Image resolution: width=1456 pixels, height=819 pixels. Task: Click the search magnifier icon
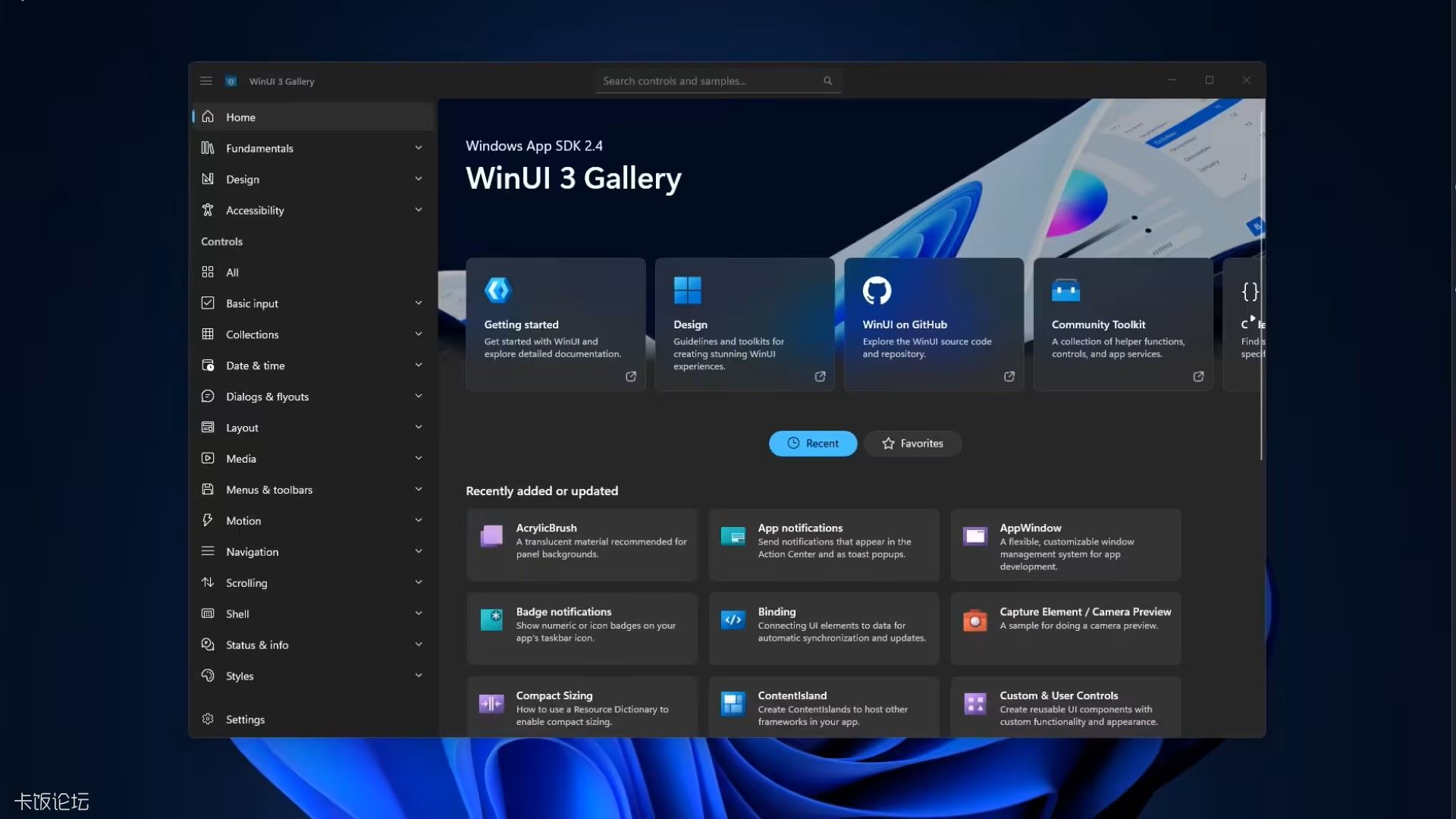click(827, 81)
